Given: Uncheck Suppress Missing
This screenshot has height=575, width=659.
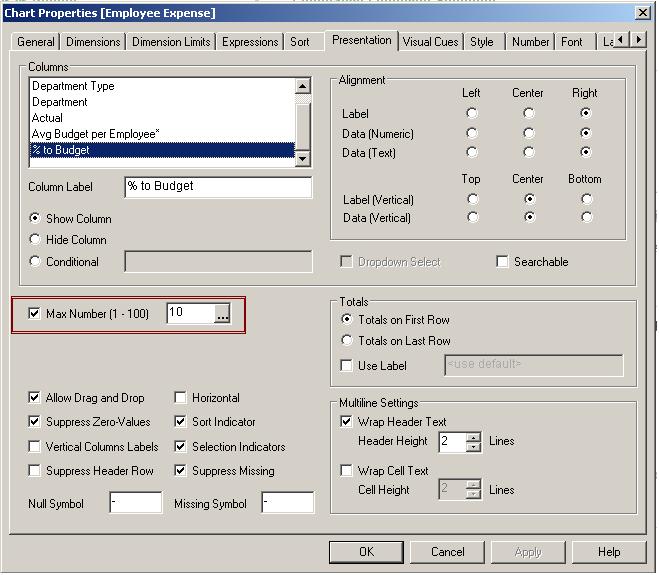Looking at the screenshot, I should point(180,470).
